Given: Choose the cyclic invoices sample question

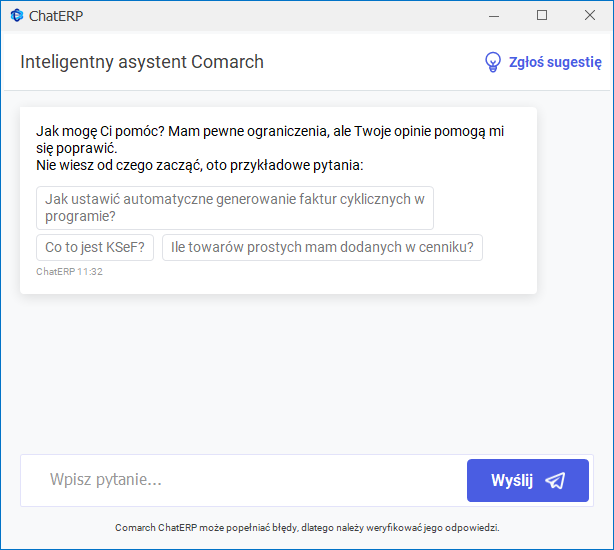Looking at the screenshot, I should 235,208.
